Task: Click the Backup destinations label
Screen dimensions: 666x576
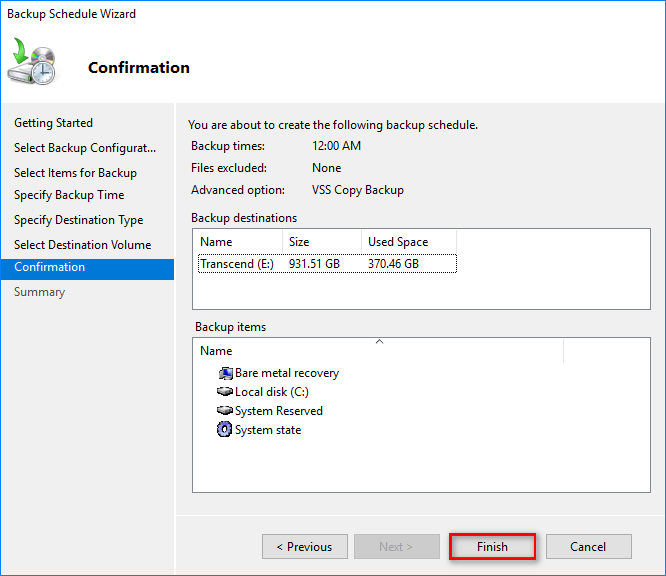Action: tap(244, 218)
